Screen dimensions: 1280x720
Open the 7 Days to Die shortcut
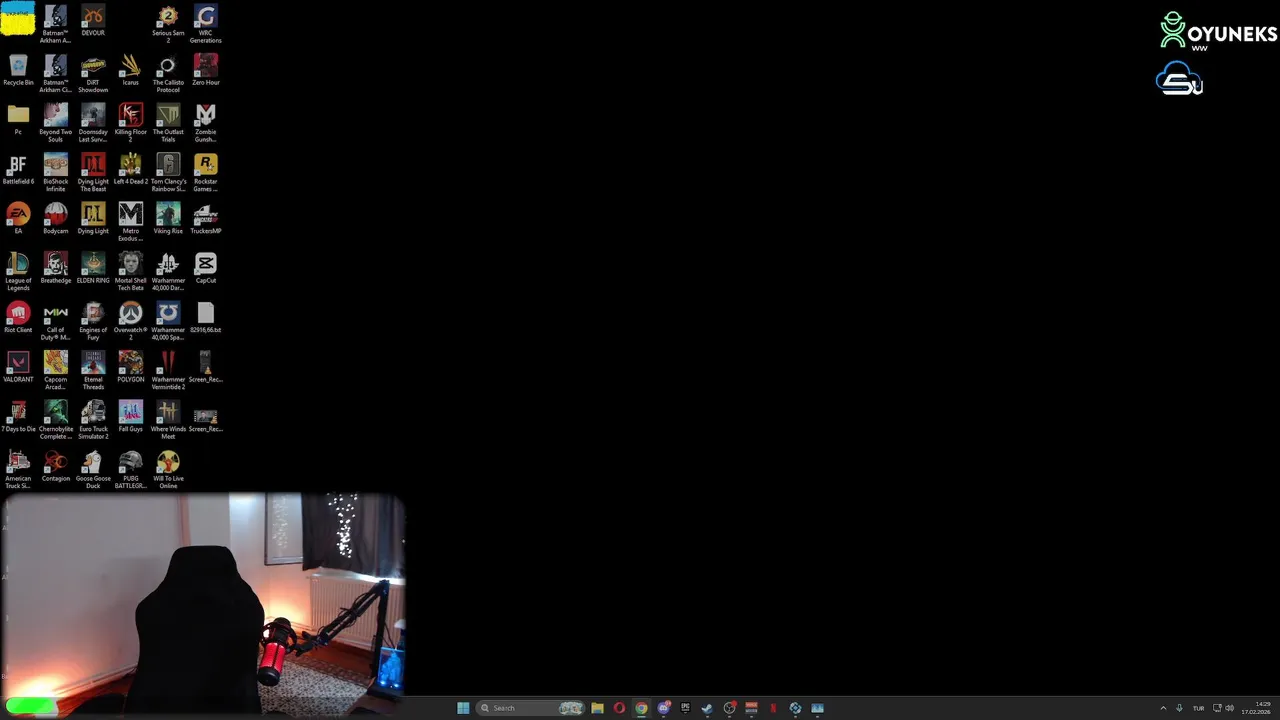pos(18,416)
